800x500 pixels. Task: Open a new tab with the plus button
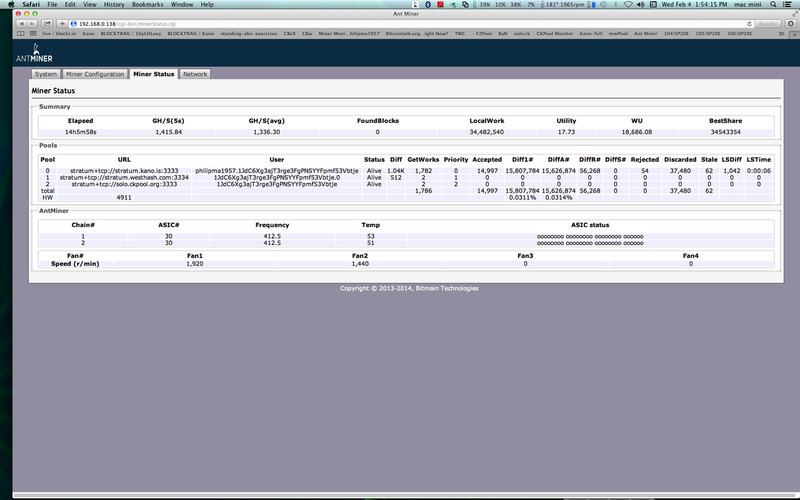794,34
